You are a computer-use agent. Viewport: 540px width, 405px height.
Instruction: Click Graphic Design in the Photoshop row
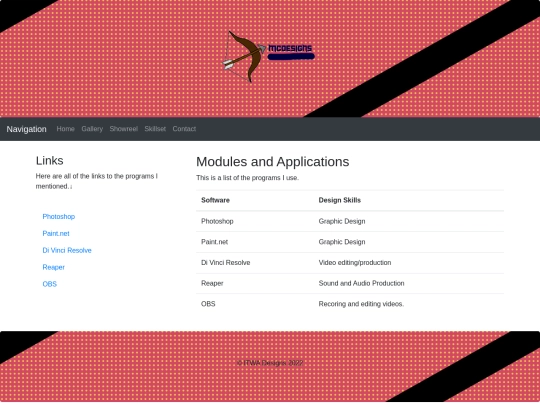tap(409, 221)
